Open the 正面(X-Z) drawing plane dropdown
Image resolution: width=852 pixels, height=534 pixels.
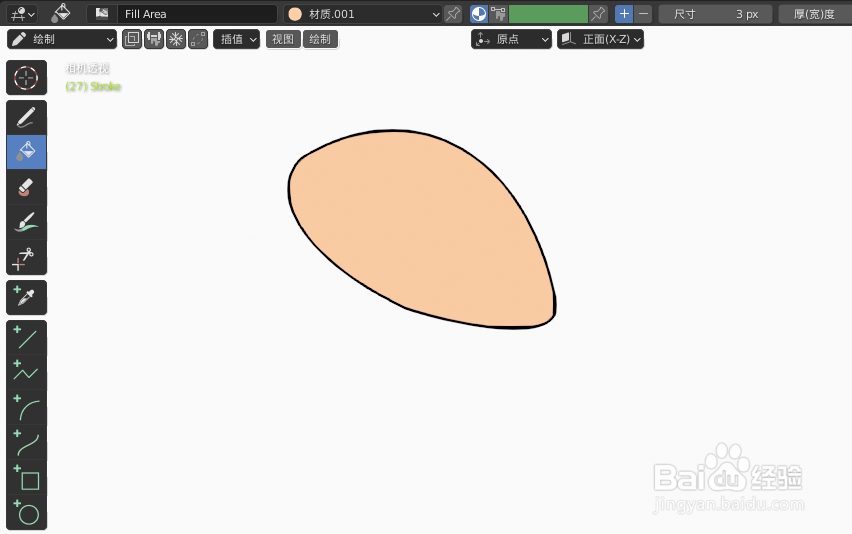tap(600, 39)
